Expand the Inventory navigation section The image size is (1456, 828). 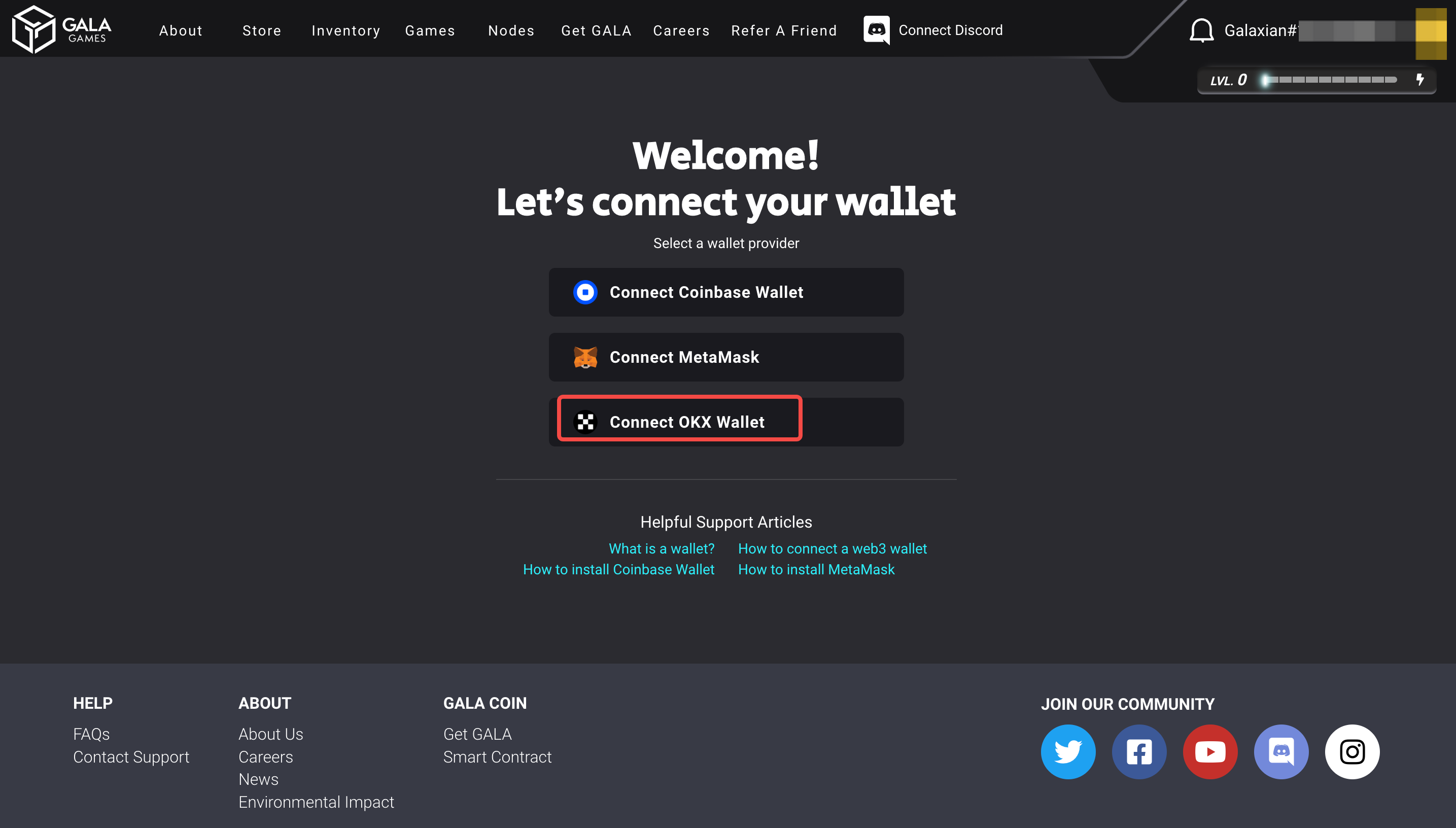click(345, 30)
